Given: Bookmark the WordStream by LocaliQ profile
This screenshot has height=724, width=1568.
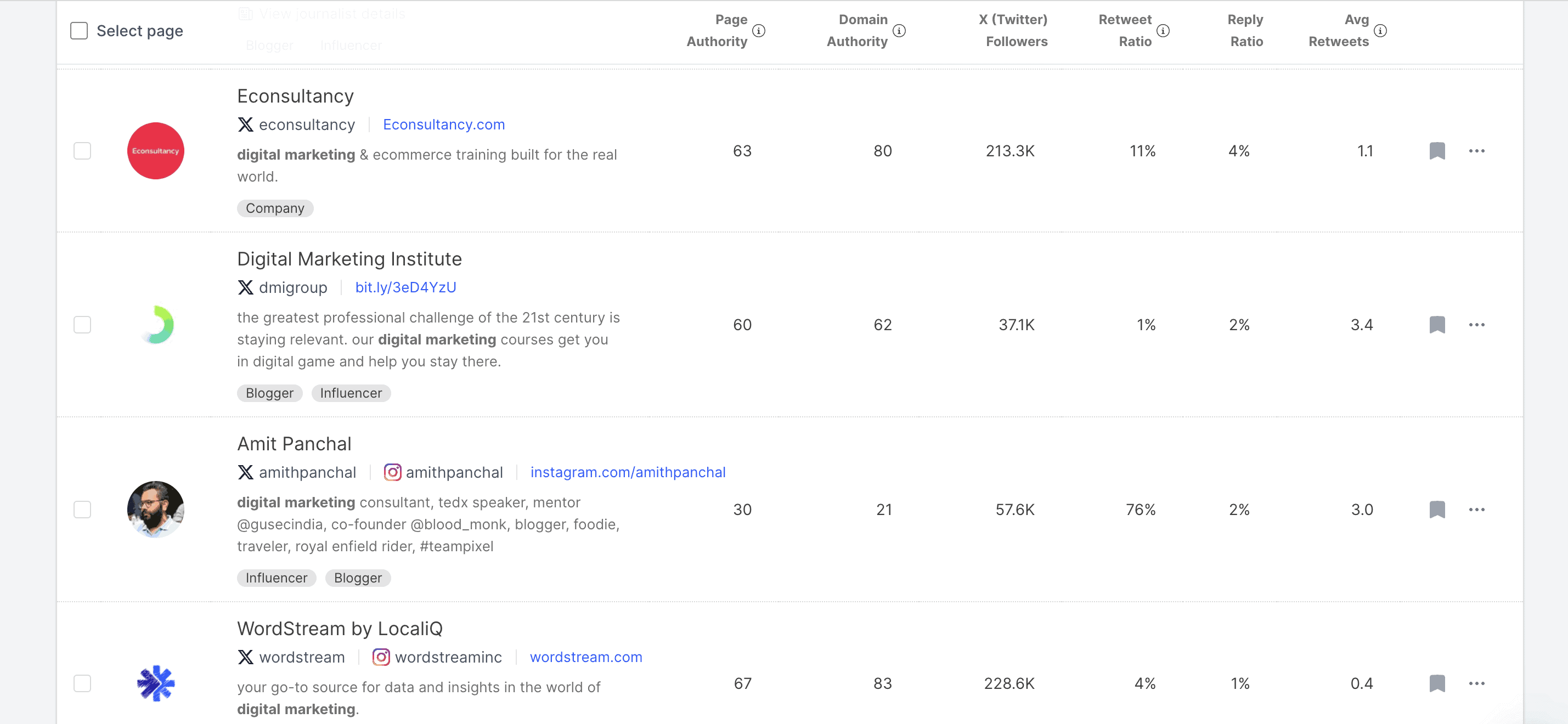Looking at the screenshot, I should pyautogui.click(x=1437, y=684).
